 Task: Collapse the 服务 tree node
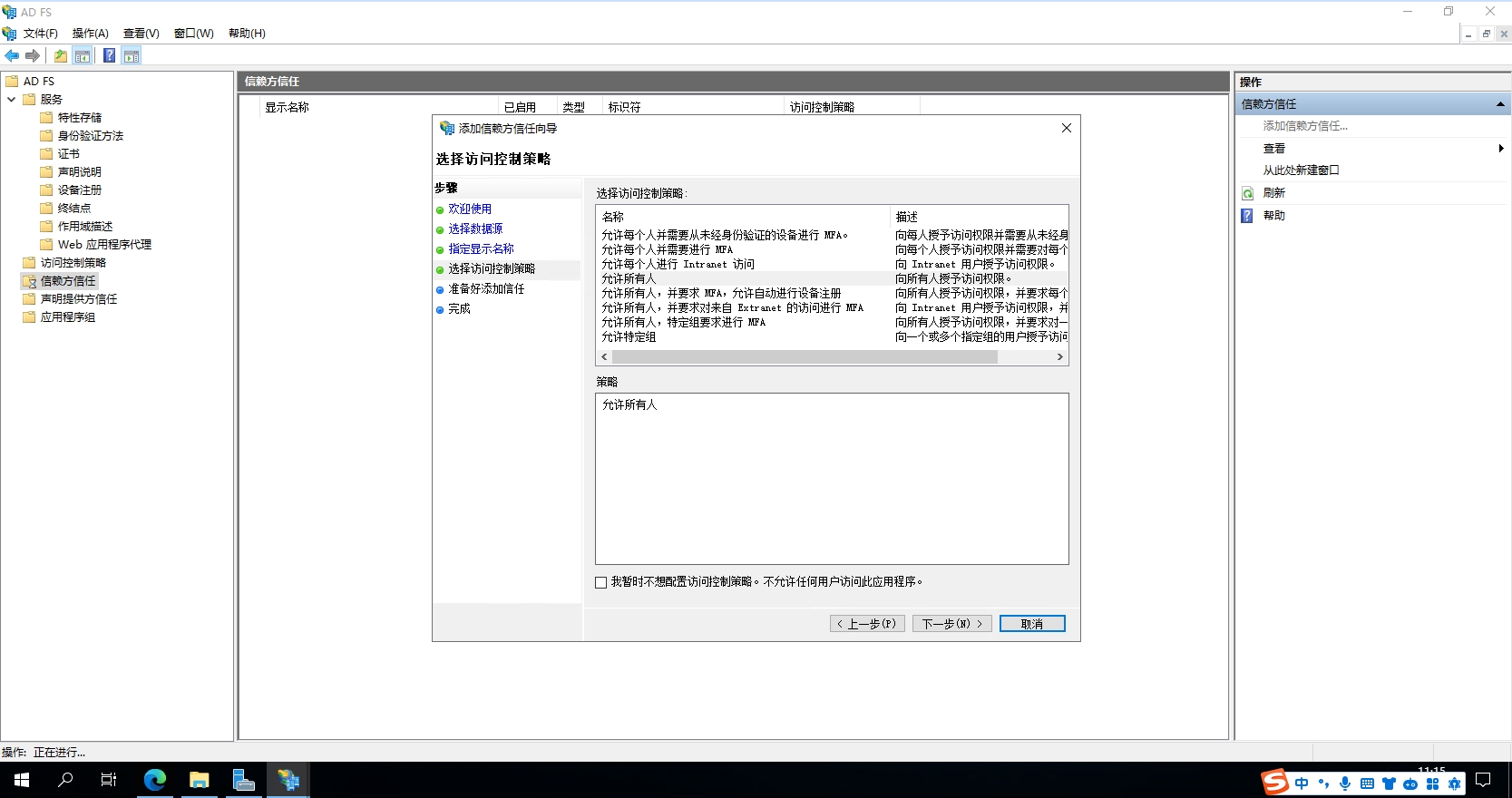pyautogui.click(x=12, y=100)
